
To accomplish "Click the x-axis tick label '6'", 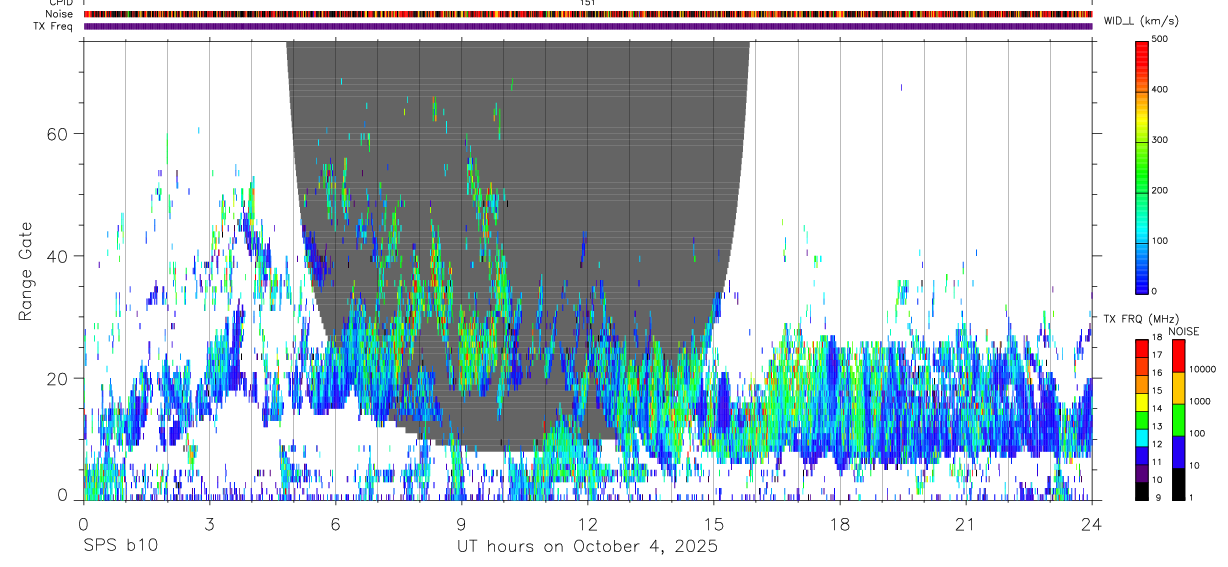I will 335,525.
